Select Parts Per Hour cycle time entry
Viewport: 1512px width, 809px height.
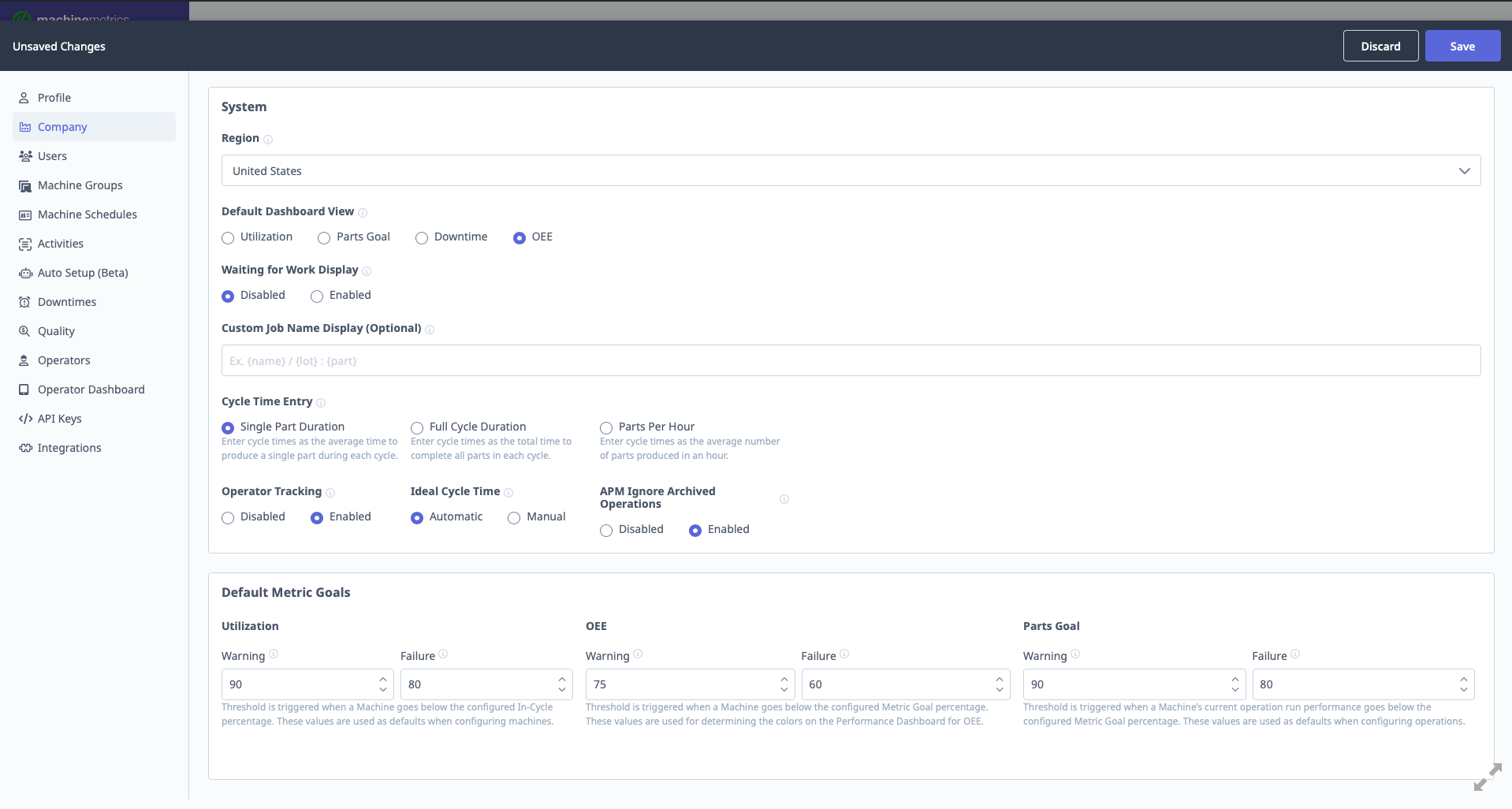(606, 428)
